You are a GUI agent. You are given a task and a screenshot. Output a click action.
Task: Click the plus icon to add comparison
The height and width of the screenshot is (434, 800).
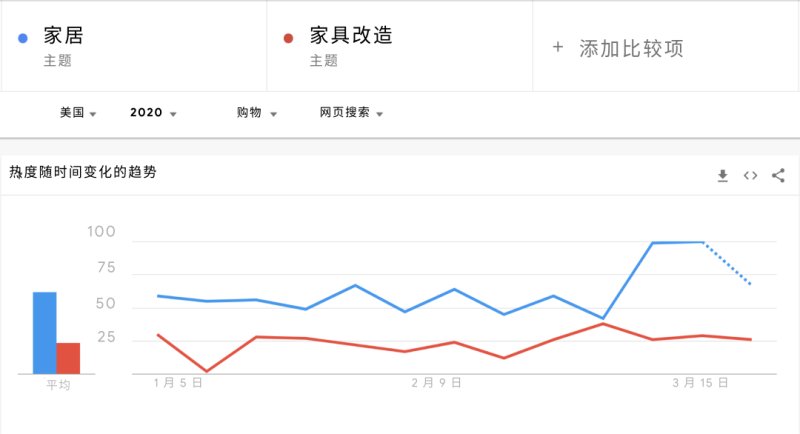[558, 47]
